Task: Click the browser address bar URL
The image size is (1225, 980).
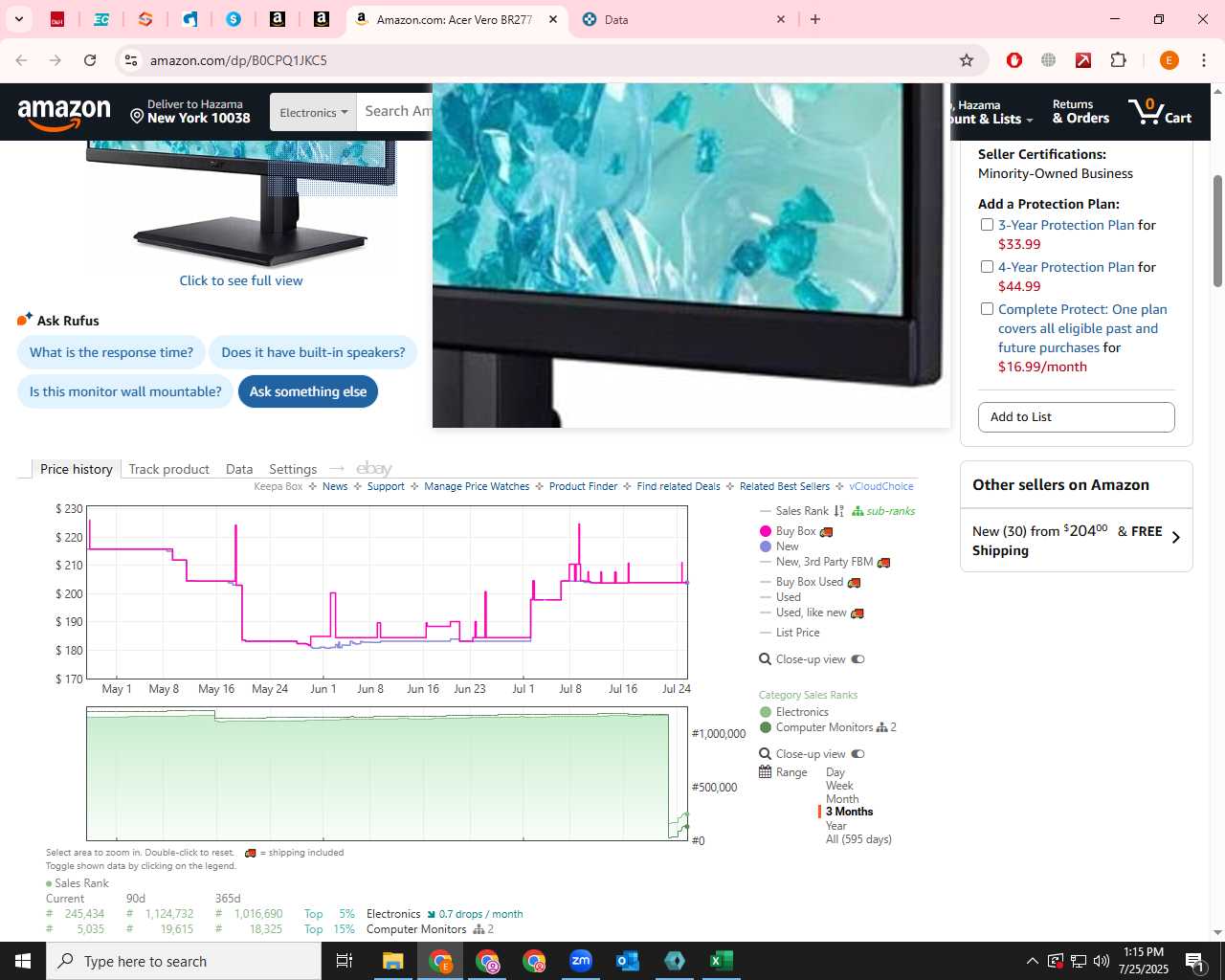Action: click(x=238, y=60)
